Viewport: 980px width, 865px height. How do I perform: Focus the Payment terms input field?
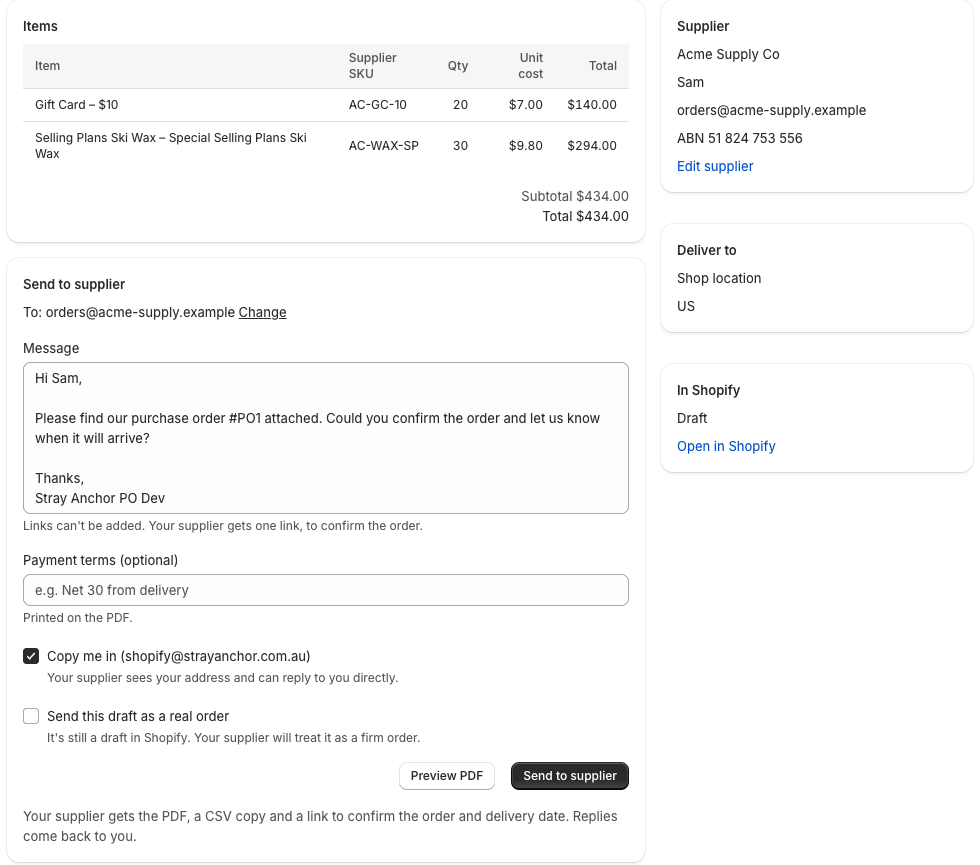tap(326, 590)
